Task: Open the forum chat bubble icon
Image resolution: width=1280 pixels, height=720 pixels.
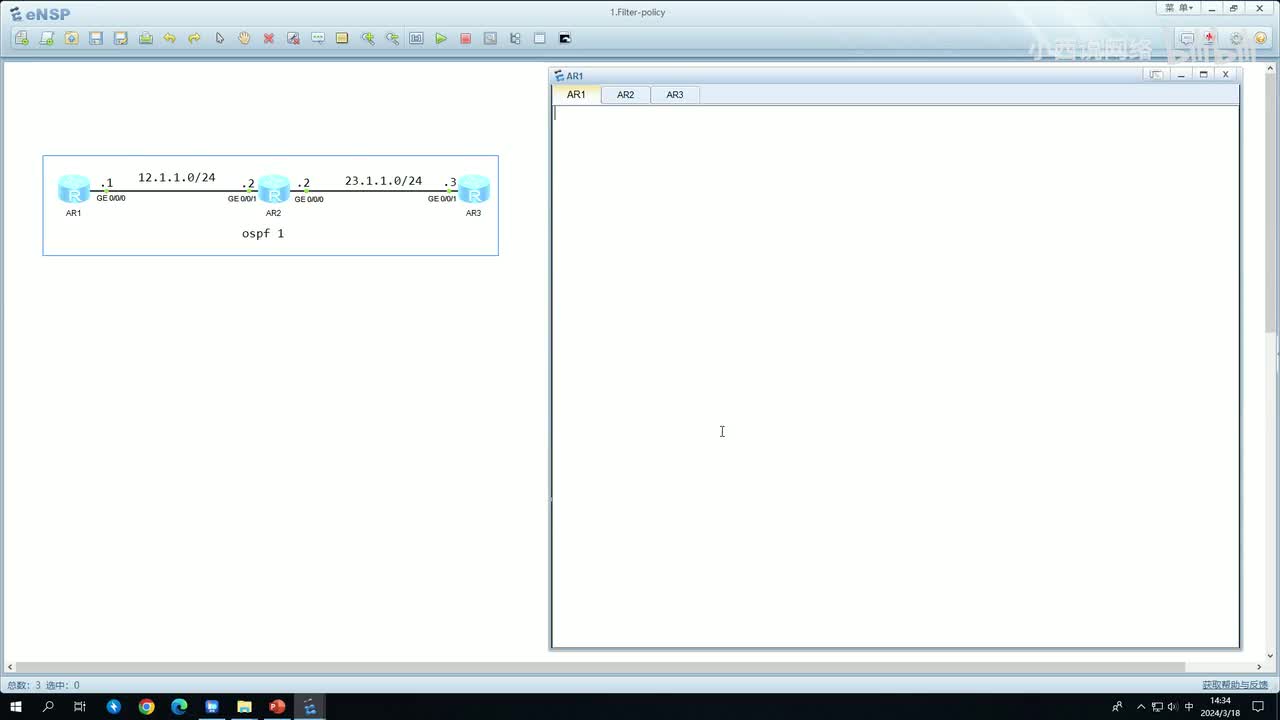Action: 1187,38
